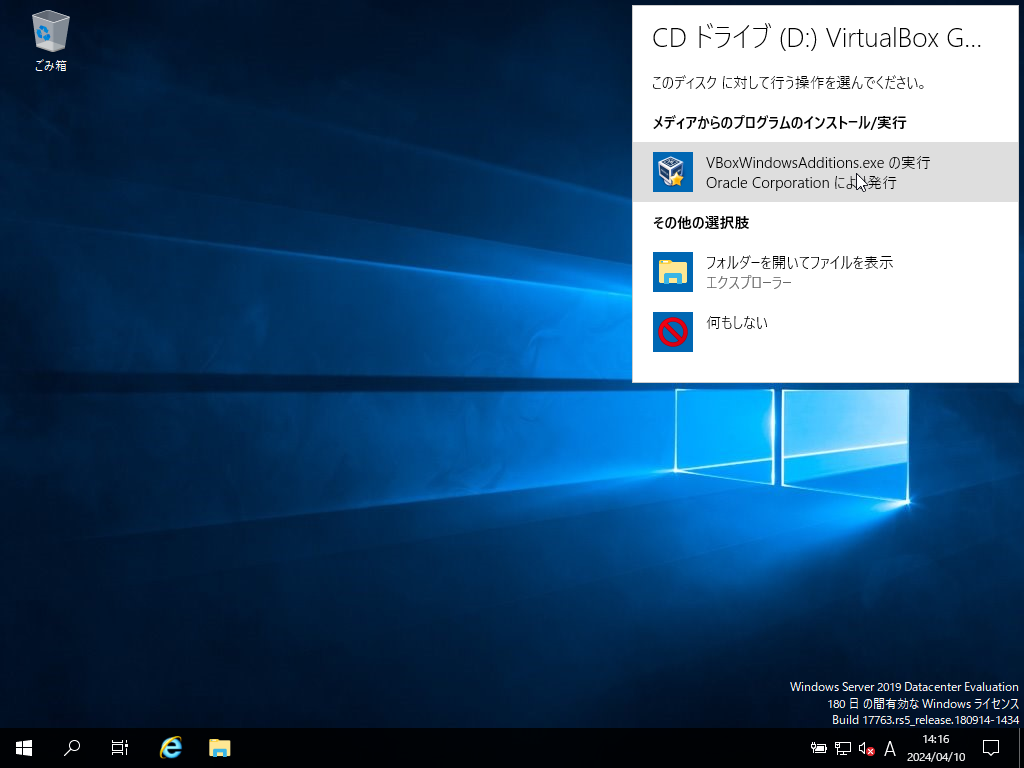Viewport: 1024px width, 768px height.
Task: Click the battery power tray icon
Action: tap(818, 748)
